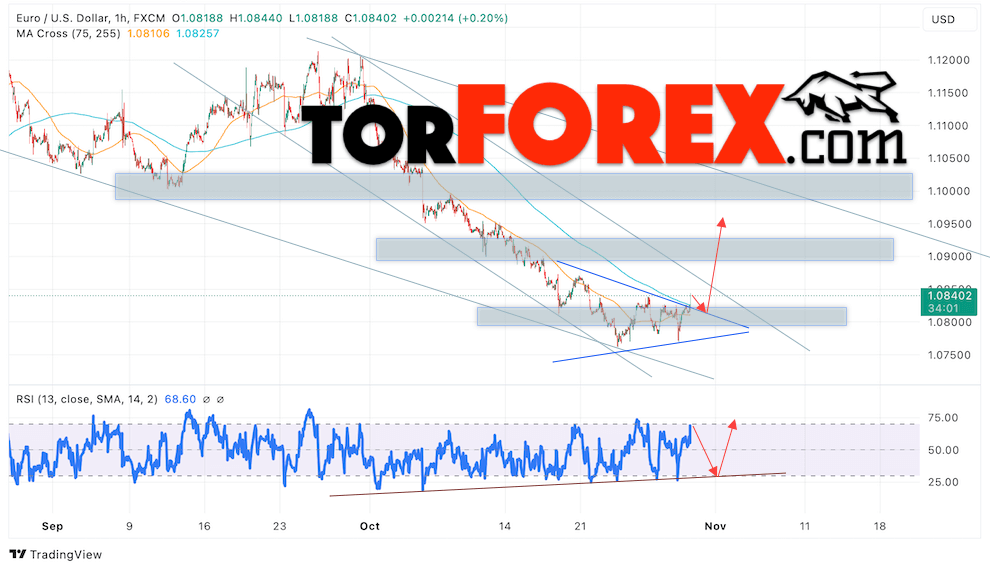The height and width of the screenshot is (570, 990).
Task: Click the 23 date label on time axis
Action: 280,526
